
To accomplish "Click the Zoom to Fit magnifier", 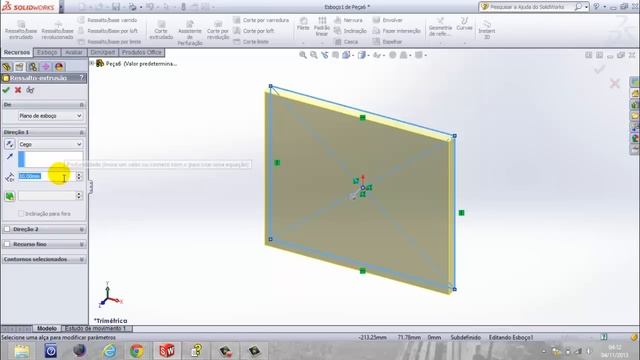I will 303,55.
